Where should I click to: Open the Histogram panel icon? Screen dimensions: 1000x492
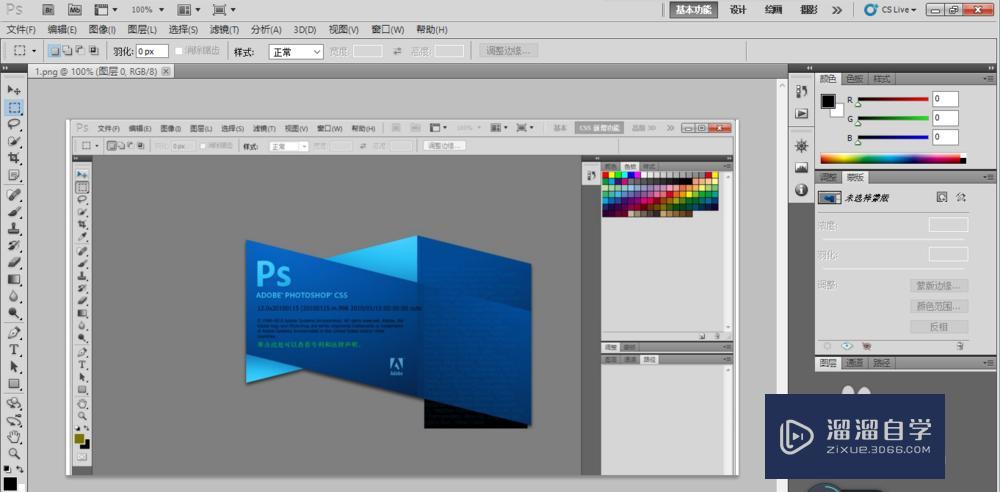802,168
